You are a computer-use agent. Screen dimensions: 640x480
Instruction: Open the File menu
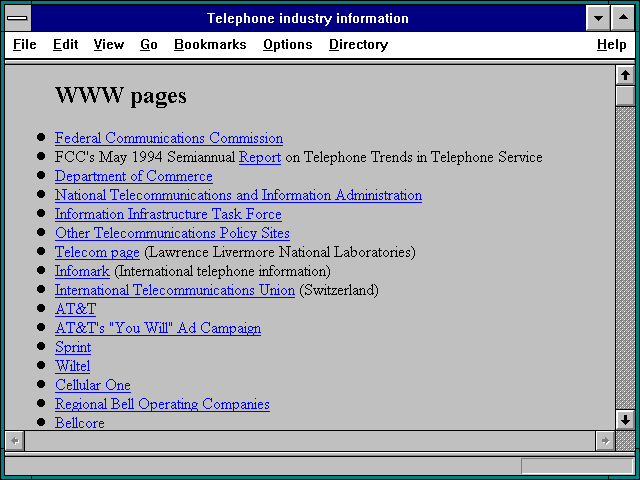24,44
